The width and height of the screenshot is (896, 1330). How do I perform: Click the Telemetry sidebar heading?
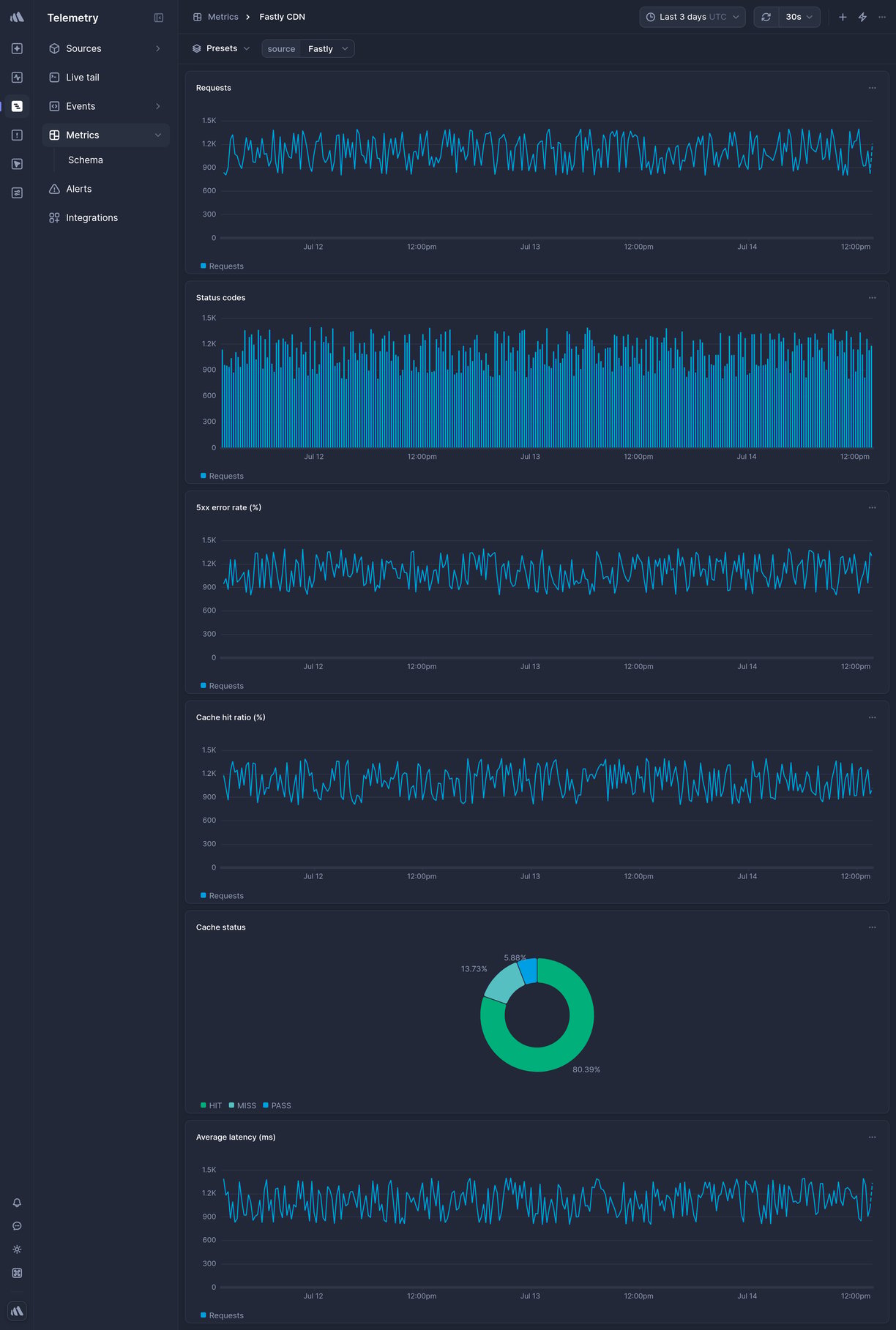point(72,18)
